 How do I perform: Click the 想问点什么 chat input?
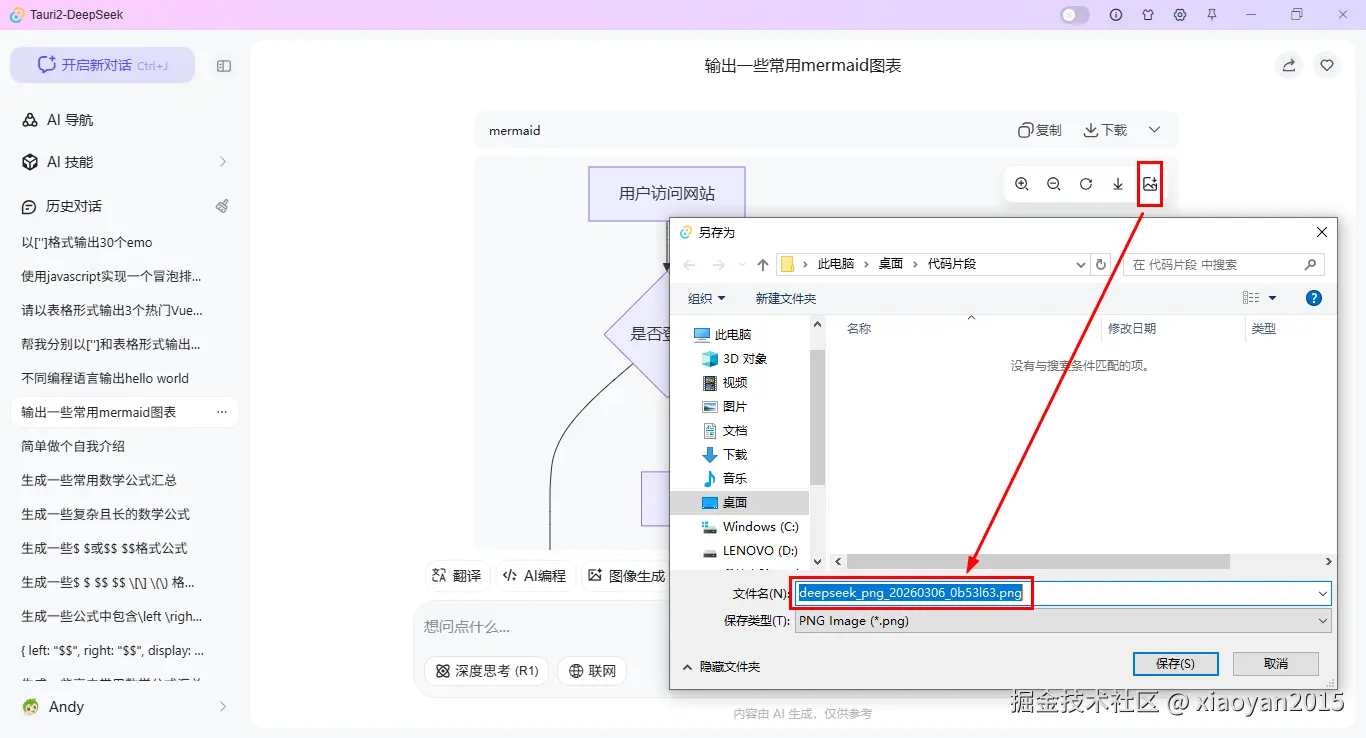click(x=540, y=627)
